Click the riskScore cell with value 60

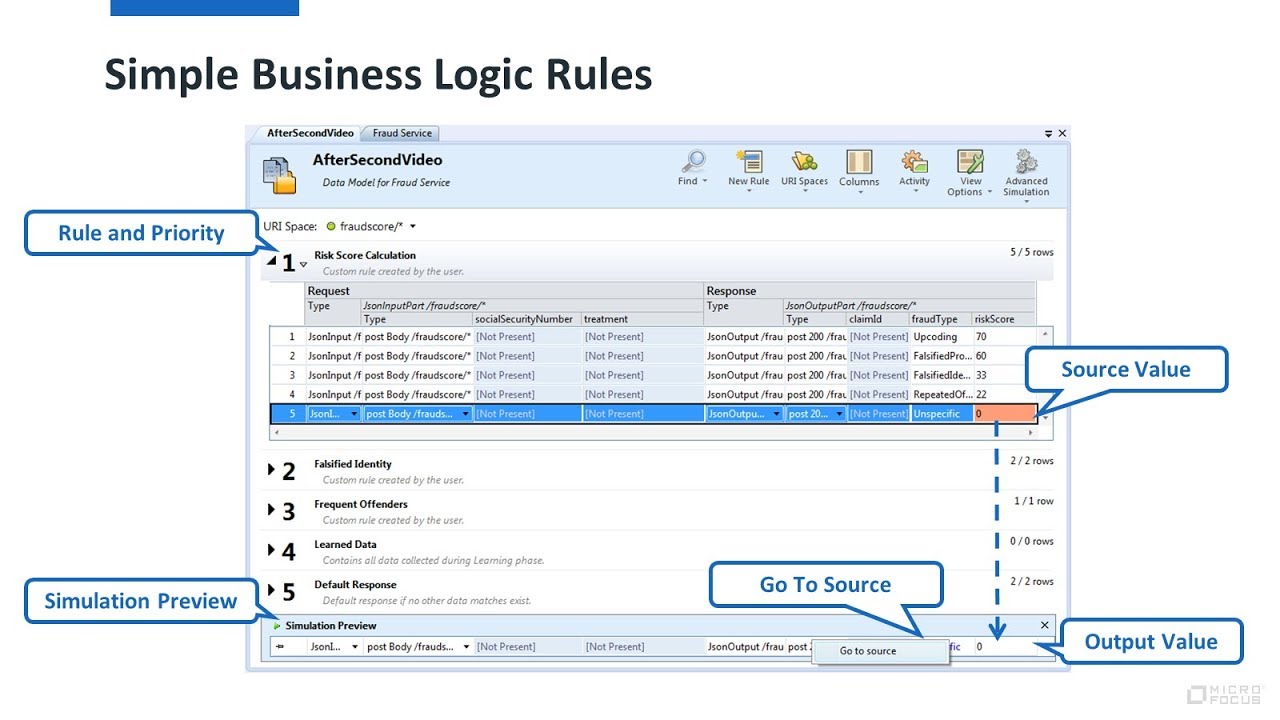[1004, 356]
